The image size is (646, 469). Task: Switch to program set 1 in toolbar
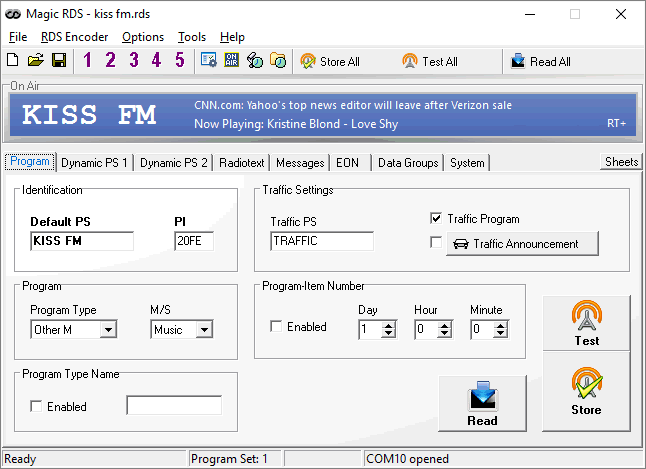(87, 60)
